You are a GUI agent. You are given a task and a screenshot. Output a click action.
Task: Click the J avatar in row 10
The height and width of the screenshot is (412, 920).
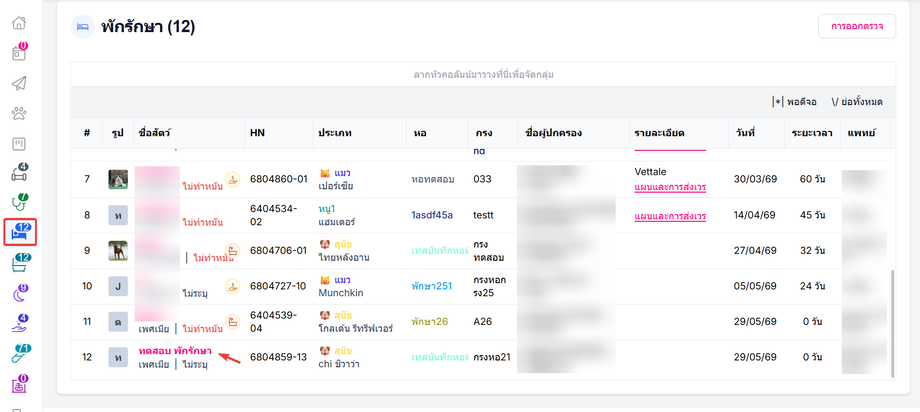pyautogui.click(x=118, y=286)
